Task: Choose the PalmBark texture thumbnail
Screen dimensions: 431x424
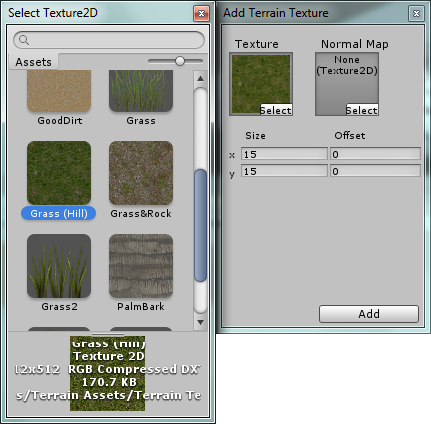Action: (141, 266)
